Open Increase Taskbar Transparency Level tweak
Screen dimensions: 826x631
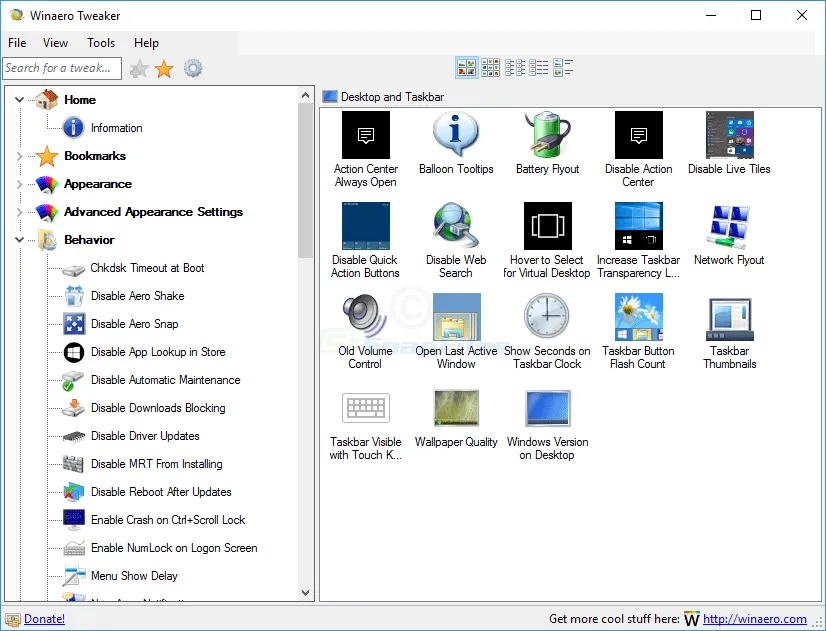(x=638, y=241)
